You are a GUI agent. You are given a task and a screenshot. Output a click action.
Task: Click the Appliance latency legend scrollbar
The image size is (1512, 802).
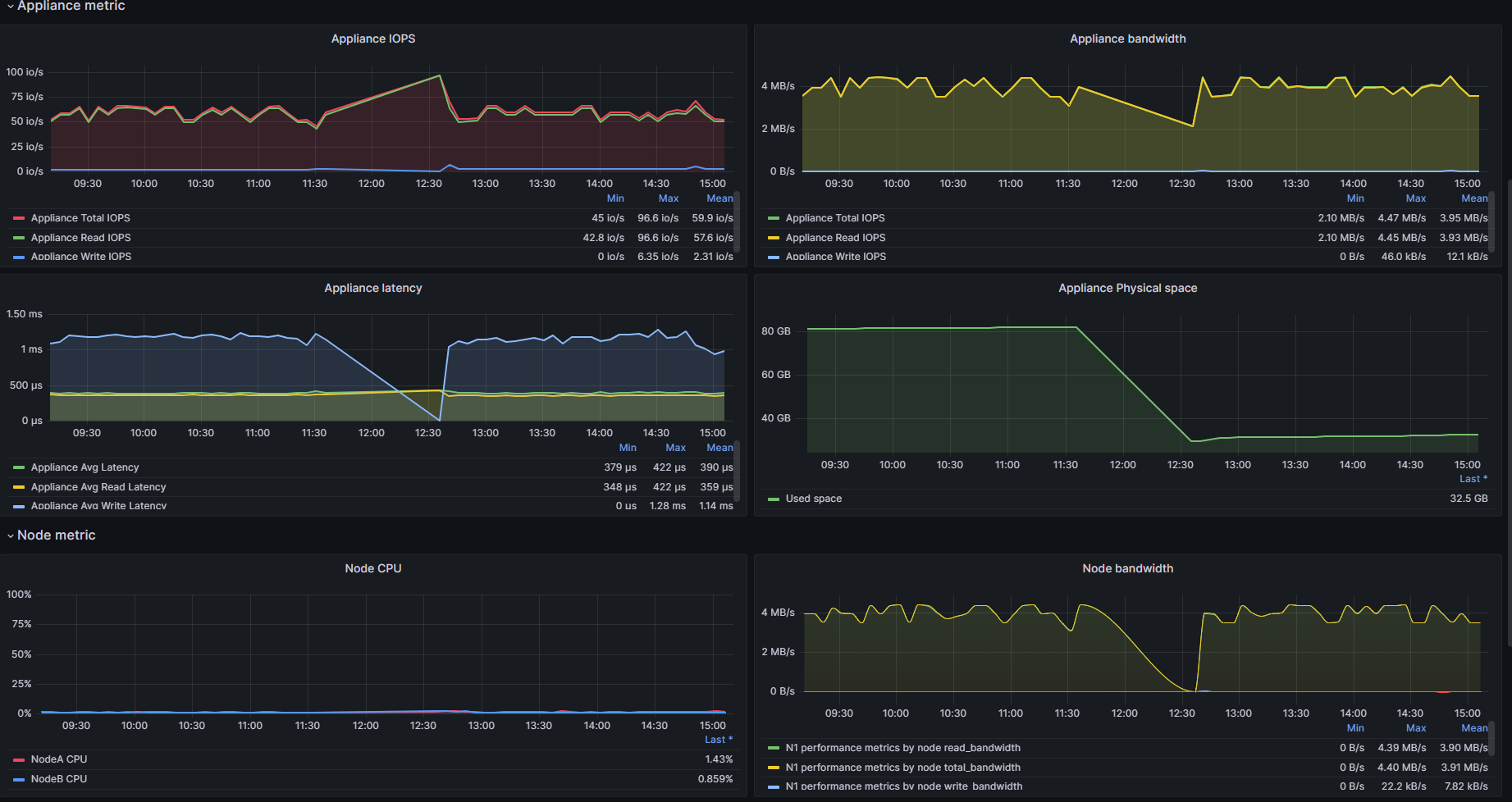pyautogui.click(x=737, y=471)
